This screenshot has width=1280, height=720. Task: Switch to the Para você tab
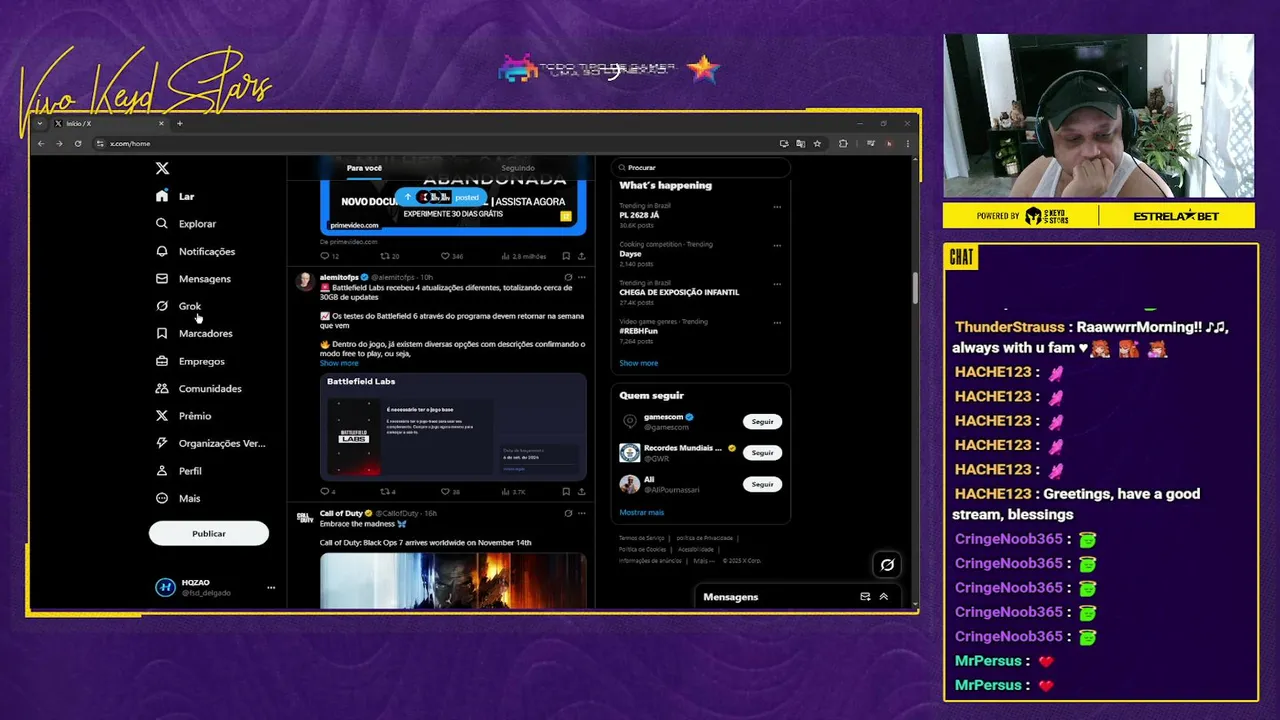pyautogui.click(x=364, y=168)
